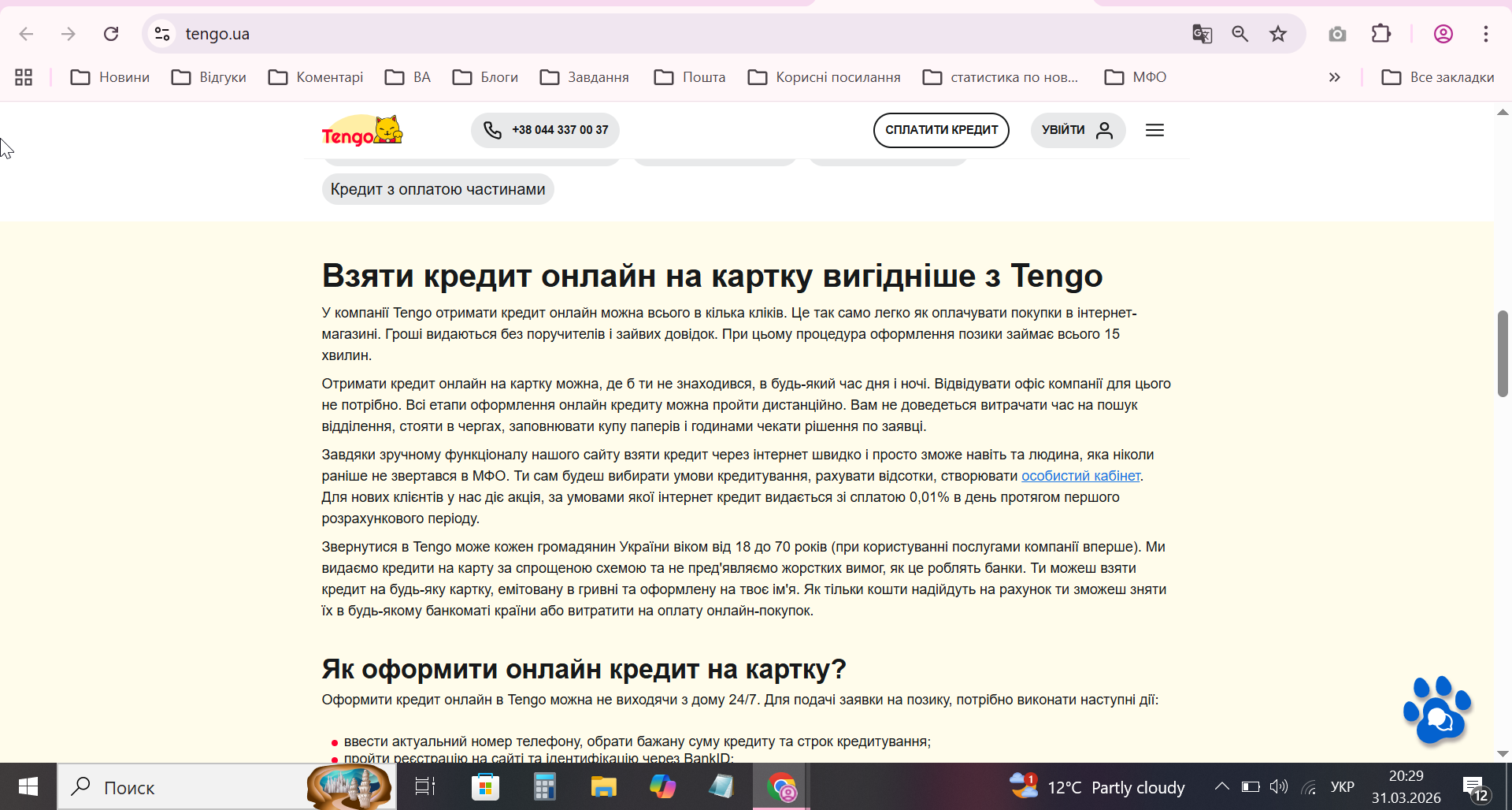1512x810 pixels.
Task: Open the Windows Start menu
Action: pos(28,786)
